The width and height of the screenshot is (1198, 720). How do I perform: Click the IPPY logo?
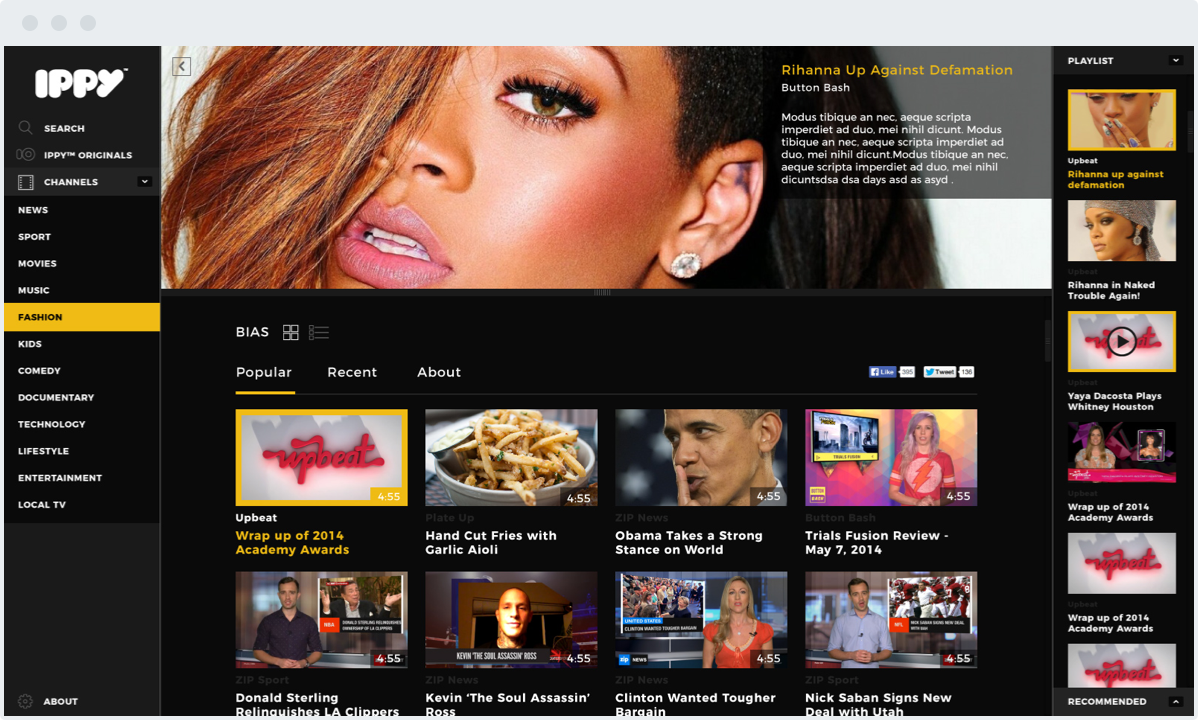81,83
